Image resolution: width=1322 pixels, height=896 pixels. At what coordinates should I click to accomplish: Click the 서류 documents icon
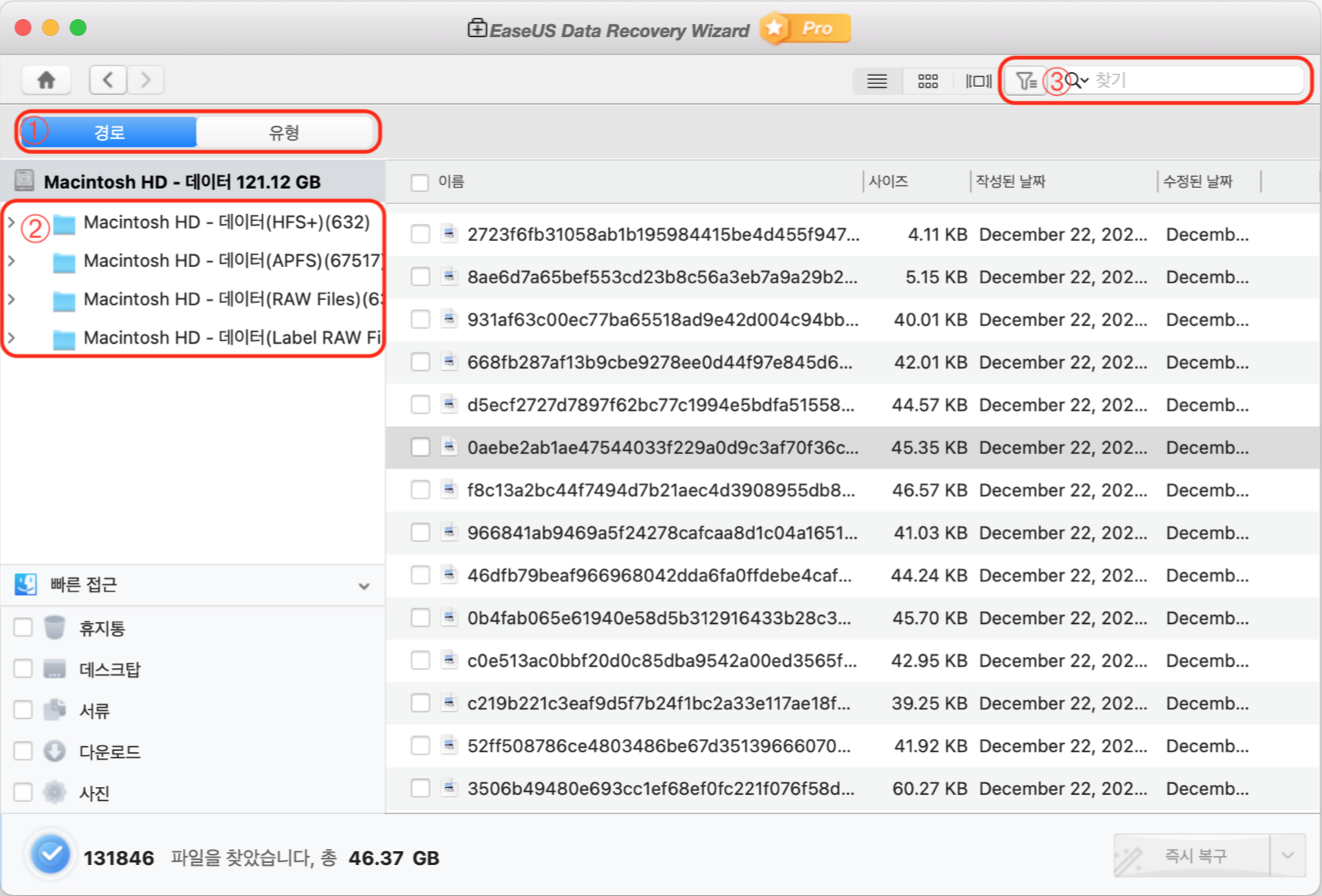[x=55, y=710]
